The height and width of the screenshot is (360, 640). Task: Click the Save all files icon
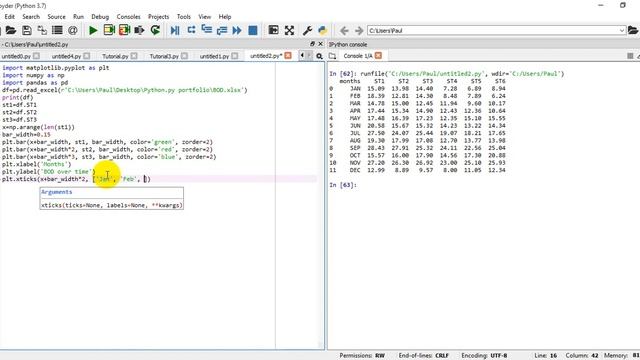coord(42,30)
